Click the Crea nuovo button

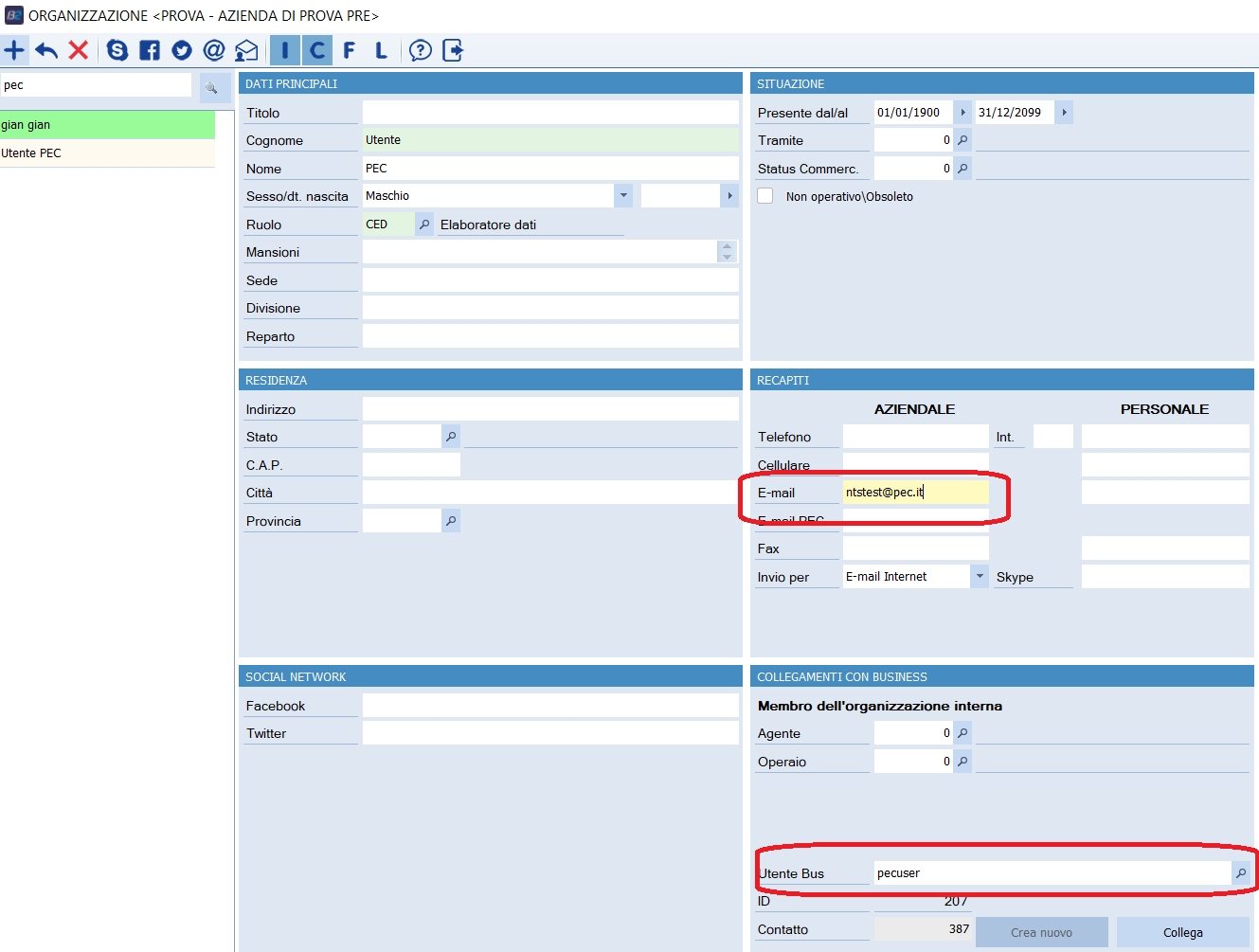click(x=1042, y=932)
